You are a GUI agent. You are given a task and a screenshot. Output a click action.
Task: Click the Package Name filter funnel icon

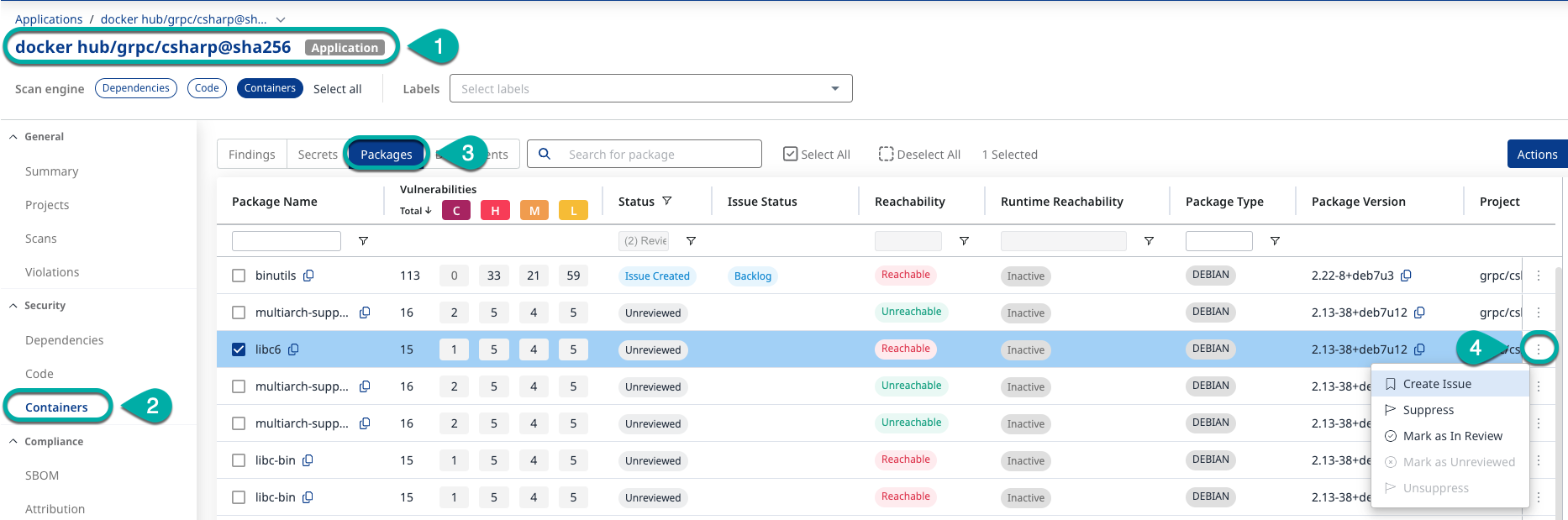tap(363, 241)
